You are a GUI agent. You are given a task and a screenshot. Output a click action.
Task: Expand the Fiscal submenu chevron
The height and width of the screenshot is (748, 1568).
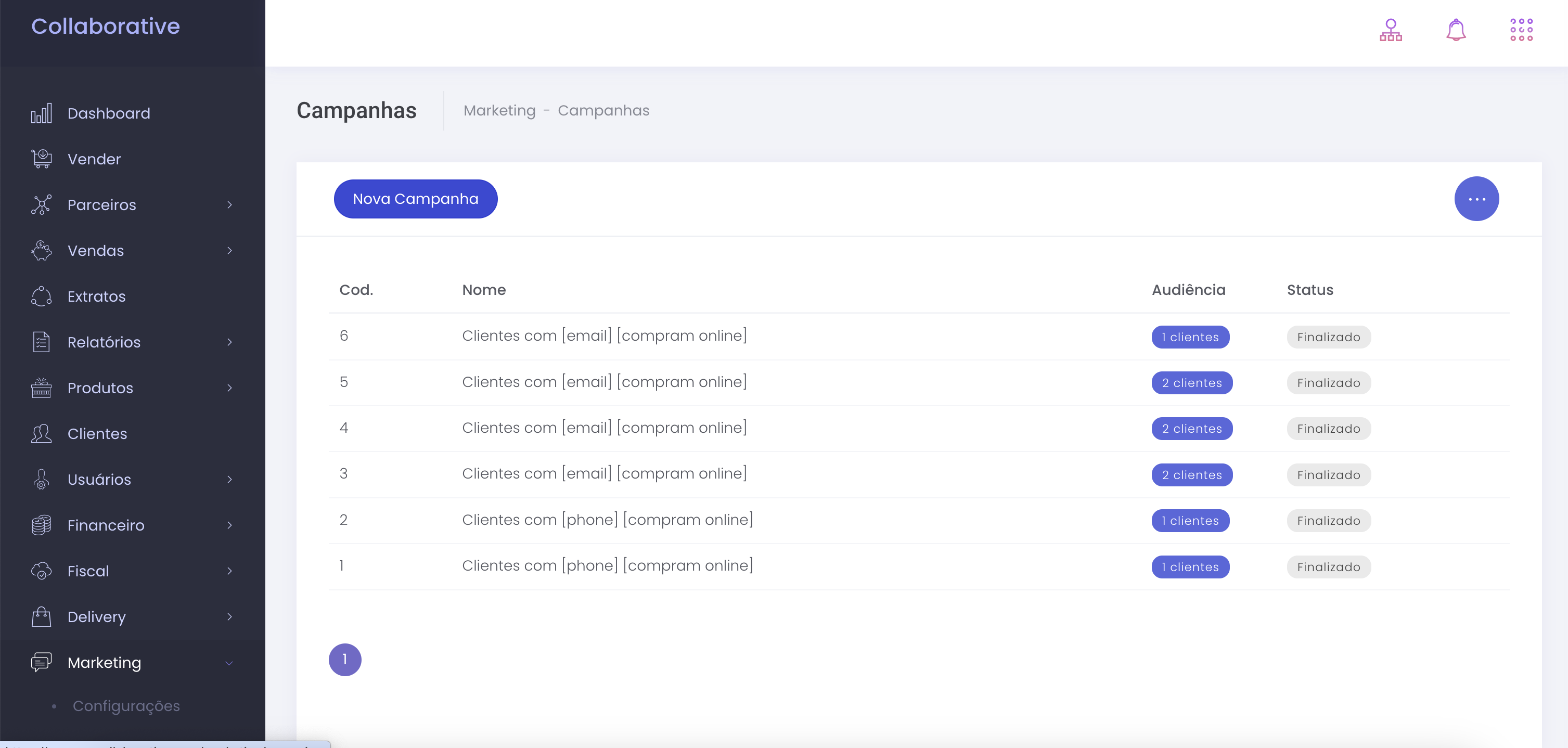229,571
